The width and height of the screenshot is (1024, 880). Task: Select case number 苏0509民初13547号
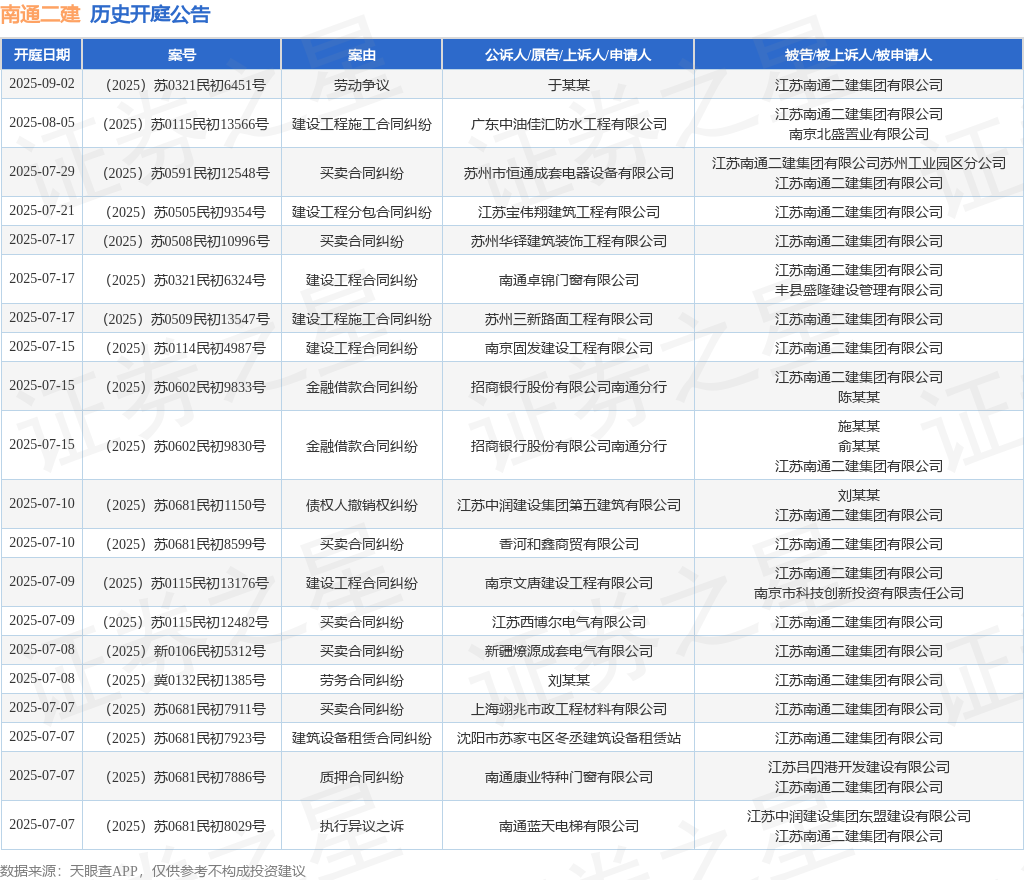[185, 319]
